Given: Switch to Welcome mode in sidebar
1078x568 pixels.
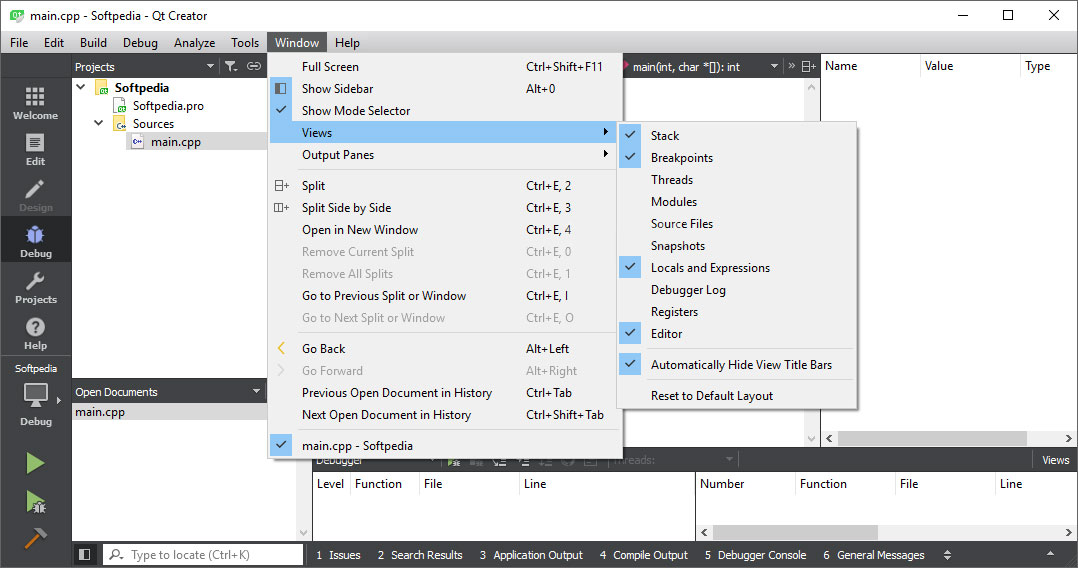Looking at the screenshot, I should [35, 102].
